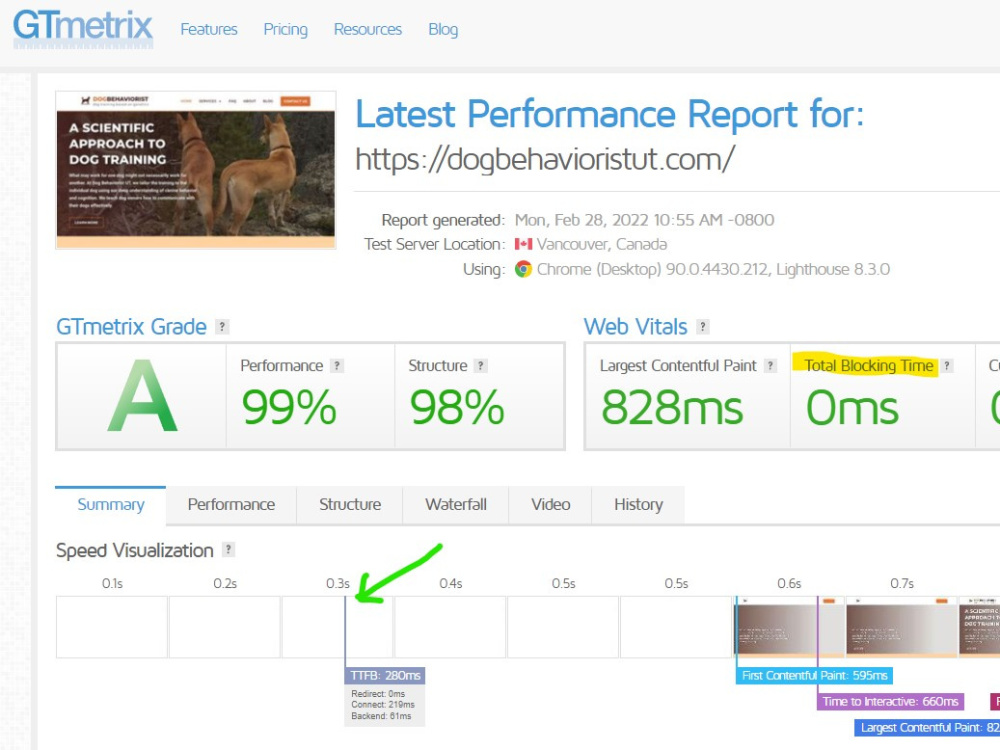Select the Summary tab

coord(111,504)
